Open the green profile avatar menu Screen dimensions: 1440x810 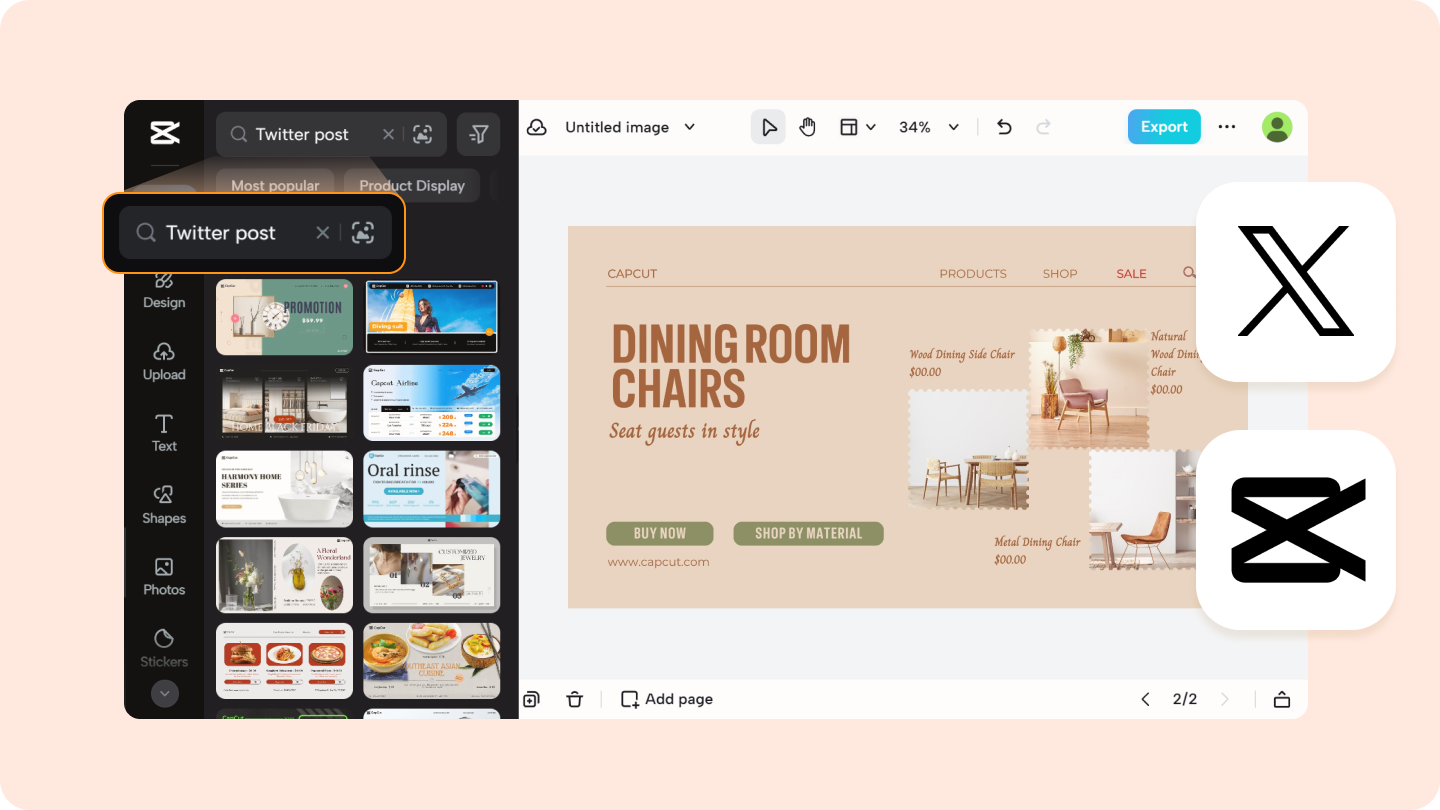click(1277, 127)
